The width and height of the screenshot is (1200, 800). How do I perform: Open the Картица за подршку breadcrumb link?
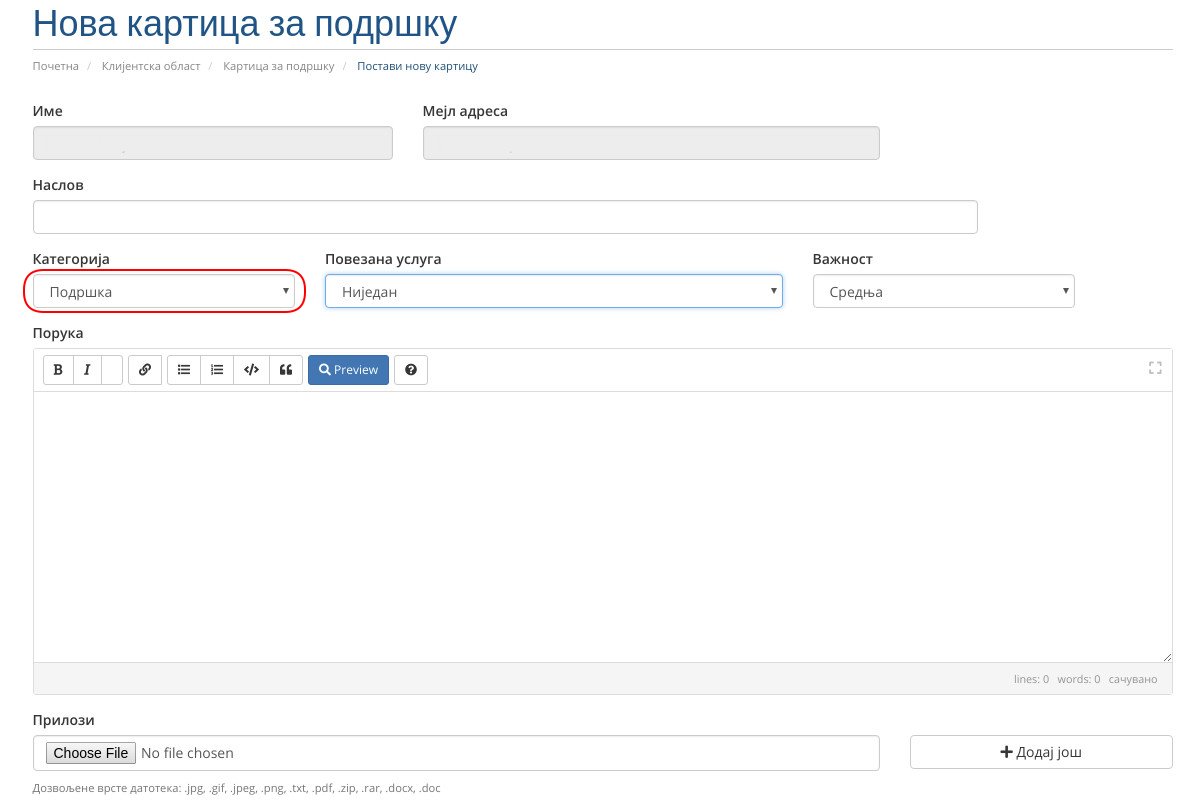(279, 66)
